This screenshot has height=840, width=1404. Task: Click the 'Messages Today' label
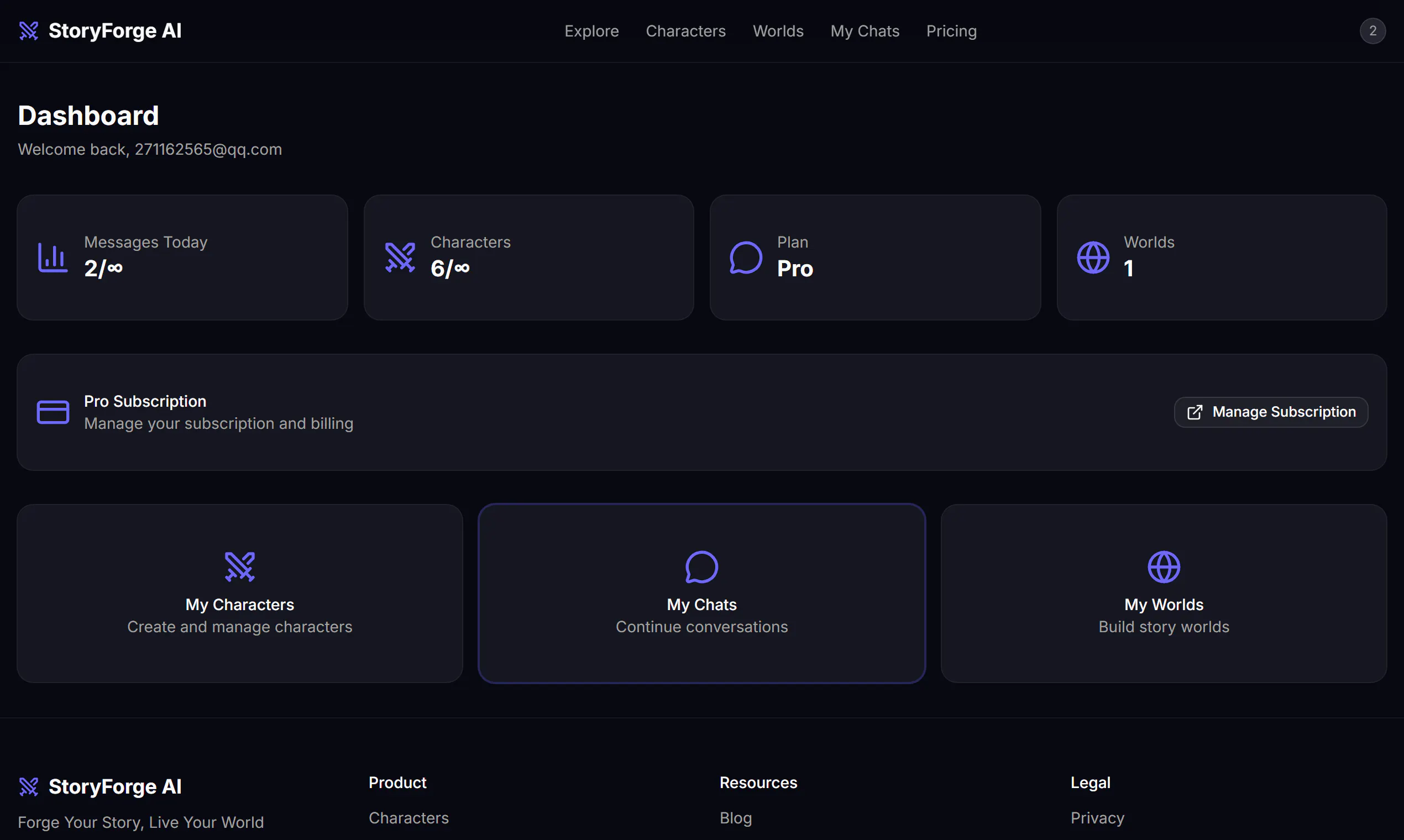(145, 242)
